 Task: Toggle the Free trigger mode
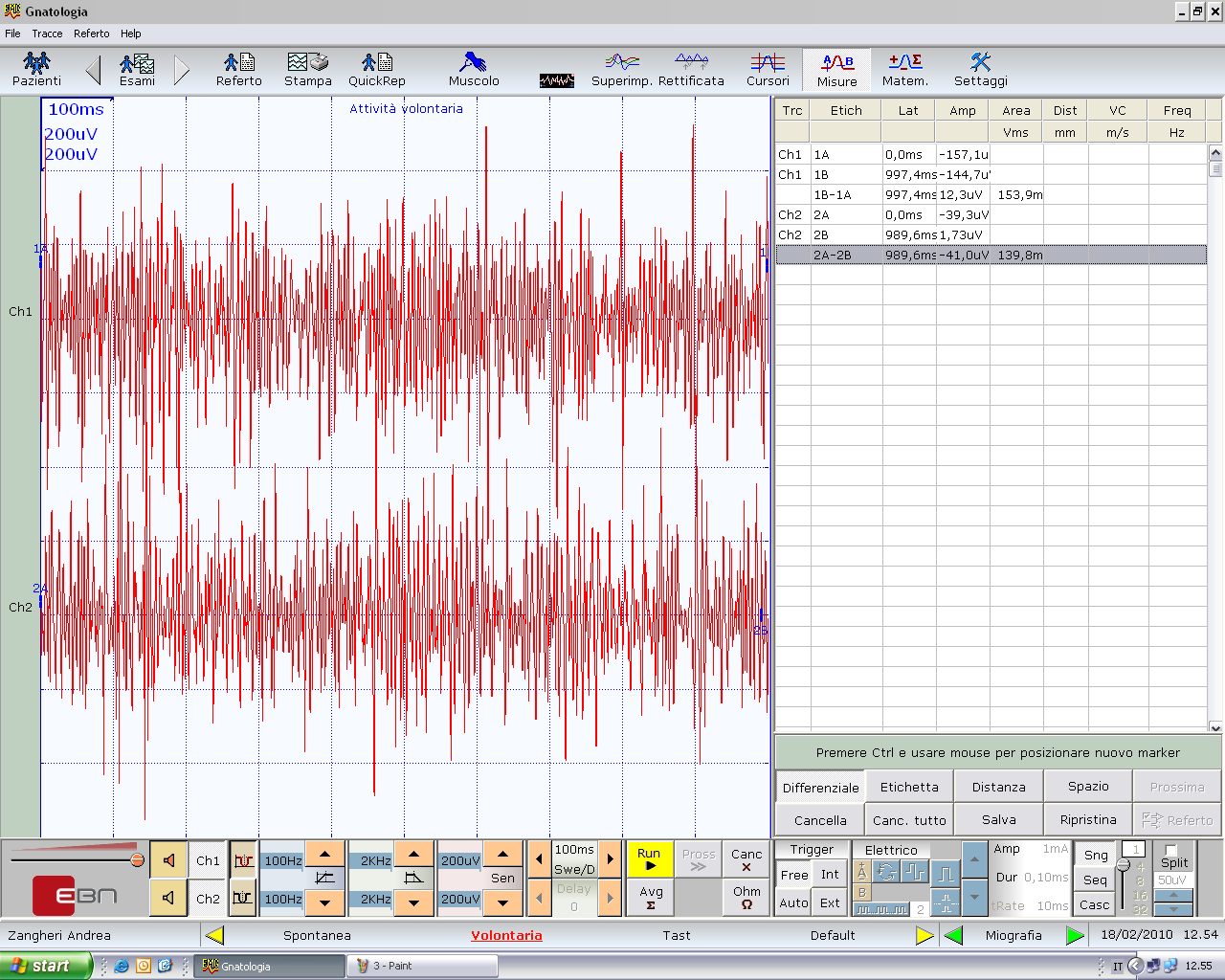coord(794,875)
